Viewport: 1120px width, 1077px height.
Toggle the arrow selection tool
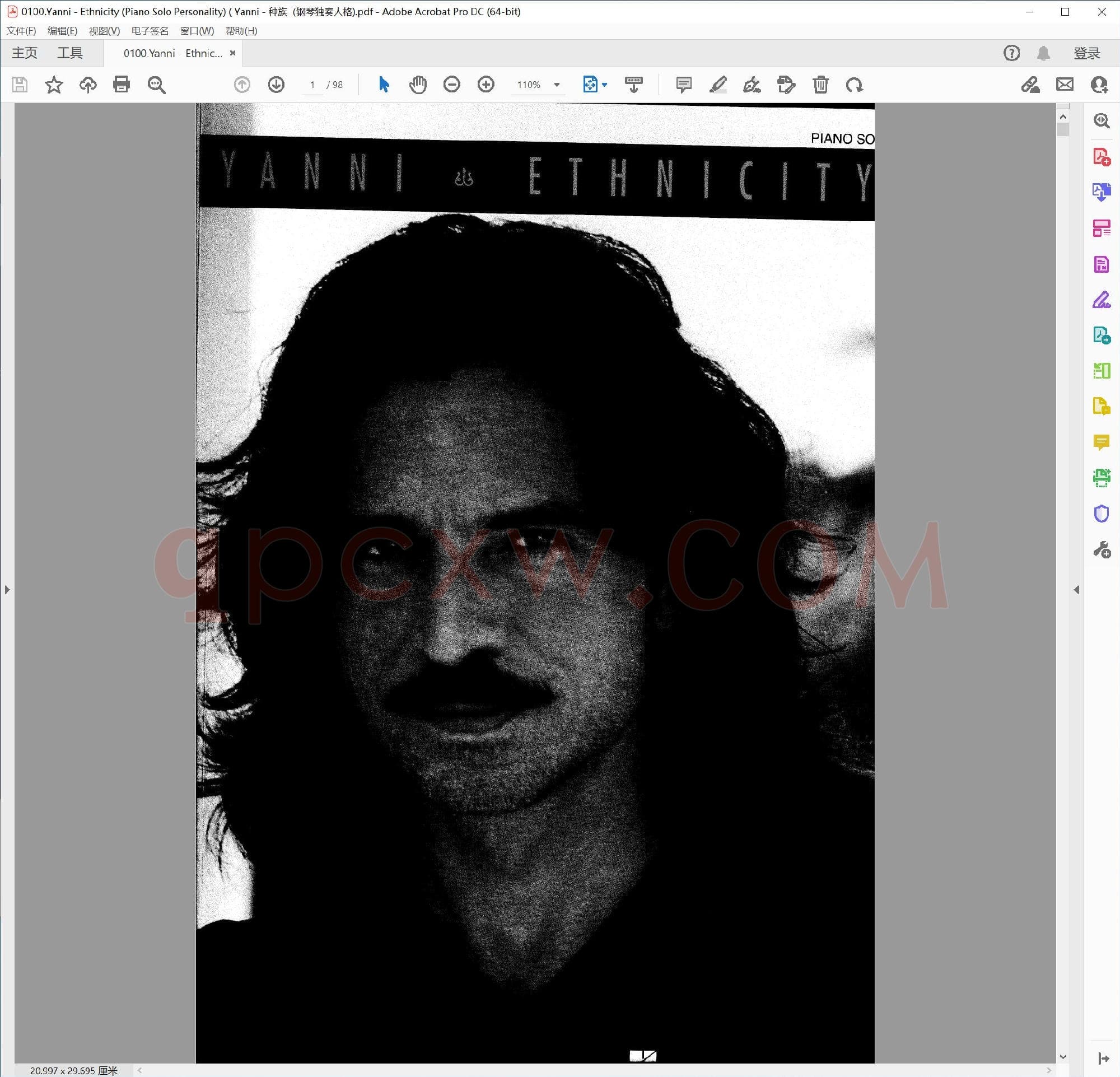(384, 85)
